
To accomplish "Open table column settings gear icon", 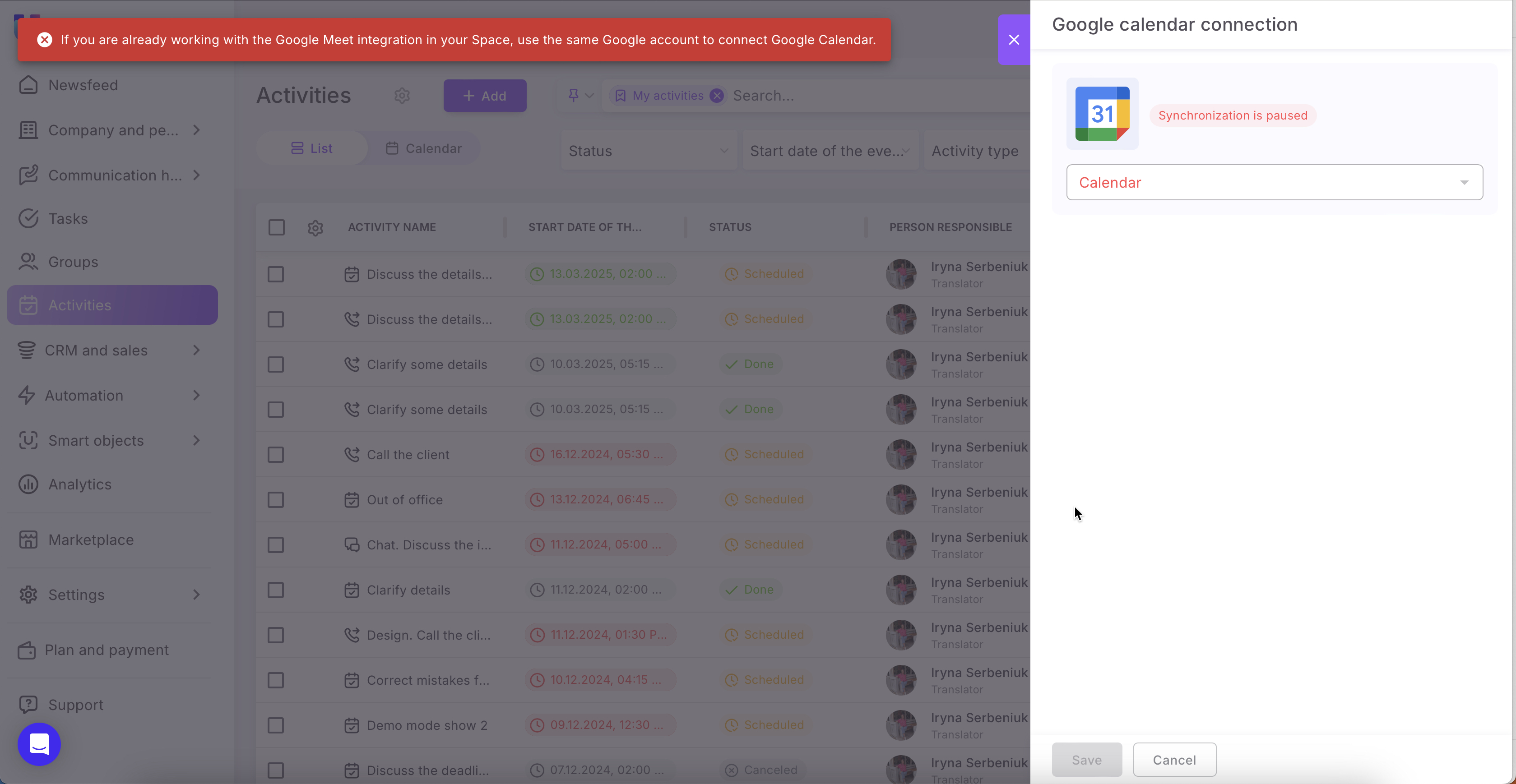I will pyautogui.click(x=315, y=228).
